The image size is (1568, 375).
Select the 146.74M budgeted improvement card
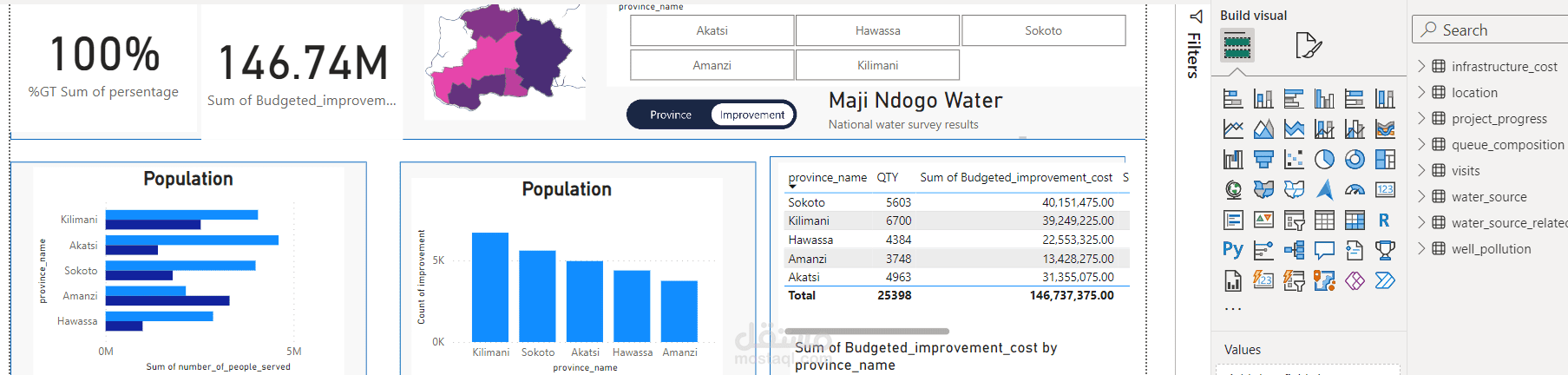pos(302,74)
